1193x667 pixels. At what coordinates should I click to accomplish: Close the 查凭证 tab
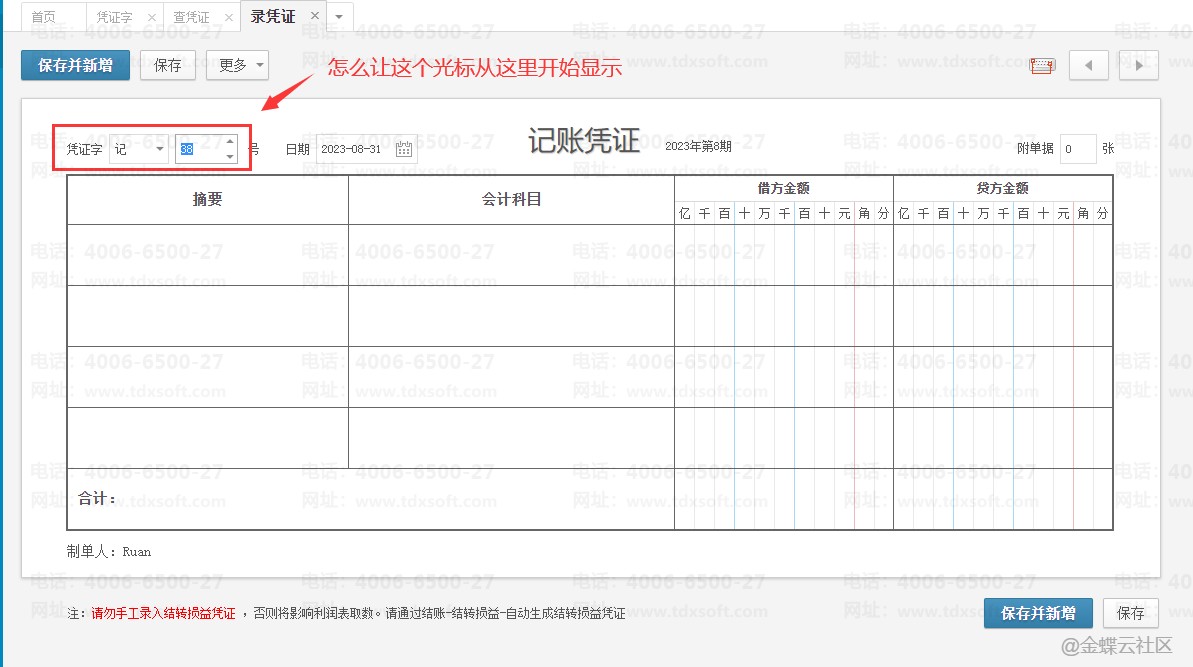tap(228, 17)
